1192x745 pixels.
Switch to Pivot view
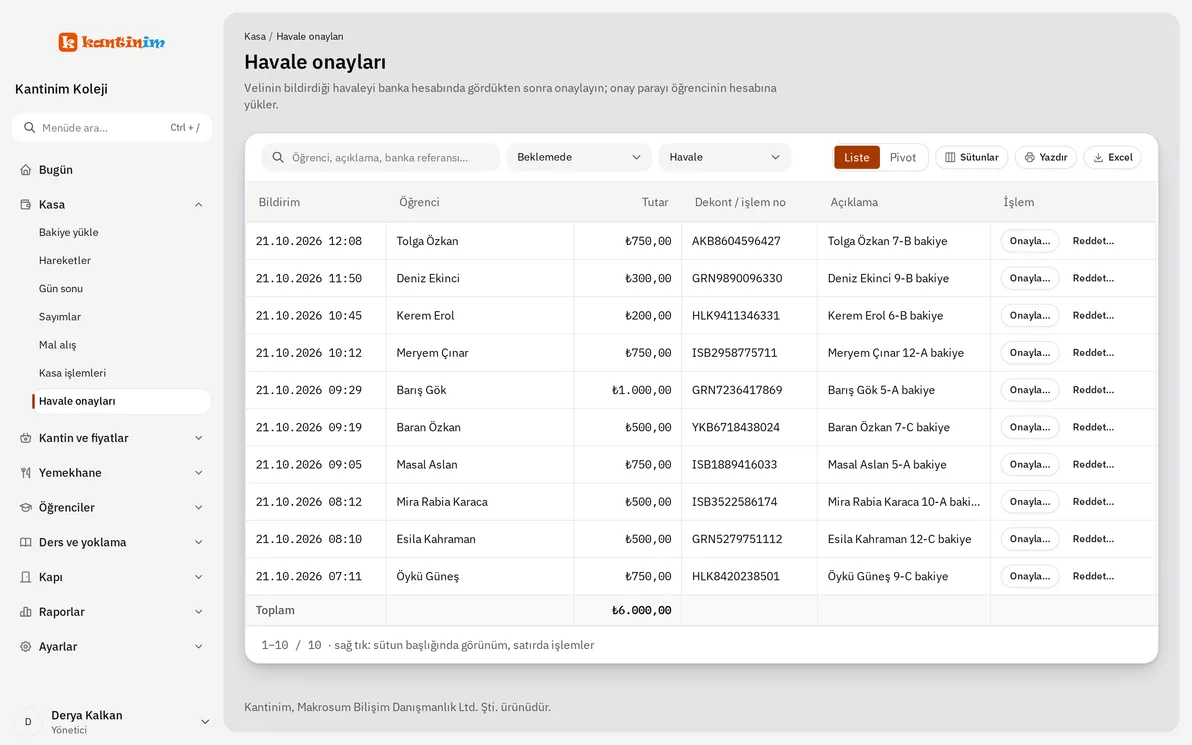pyautogui.click(x=903, y=157)
